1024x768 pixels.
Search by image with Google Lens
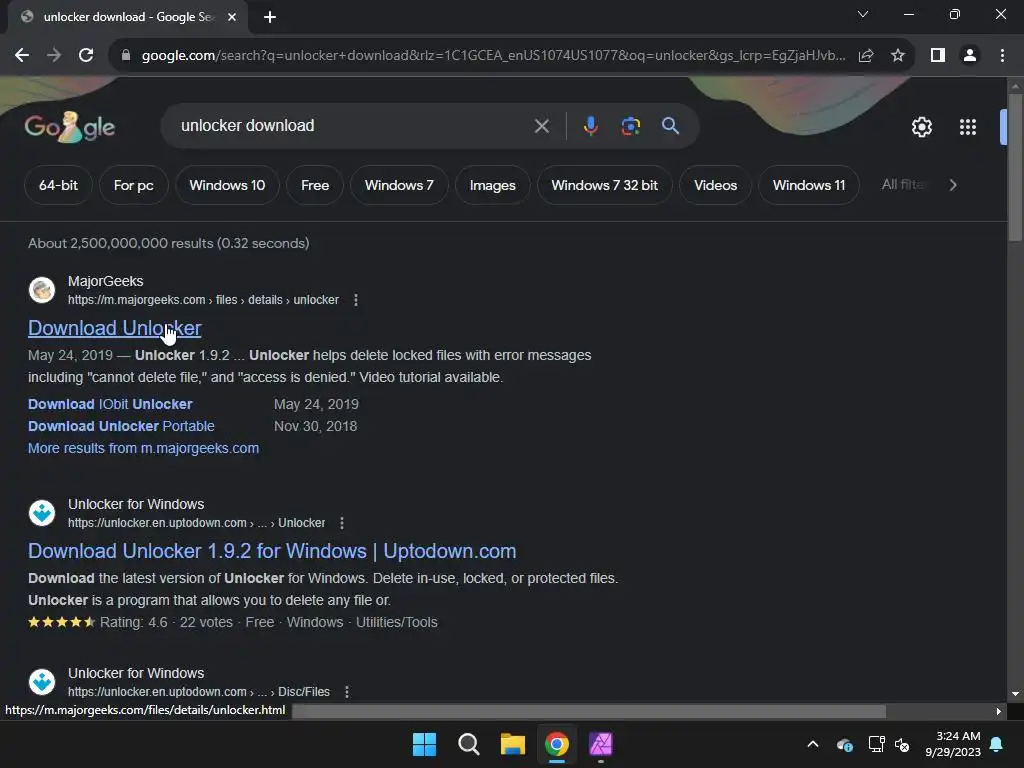click(x=630, y=126)
